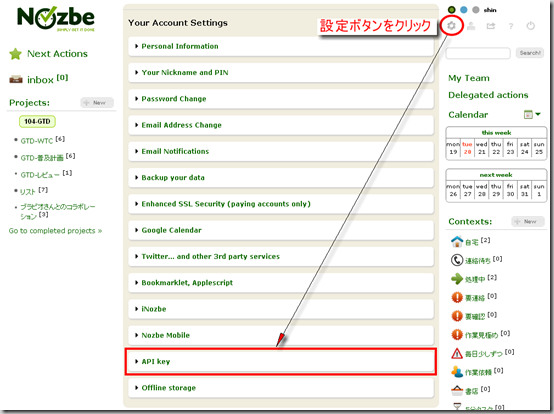Screen dimensions: 554x414
Task: Click the shin username
Action: (490, 10)
